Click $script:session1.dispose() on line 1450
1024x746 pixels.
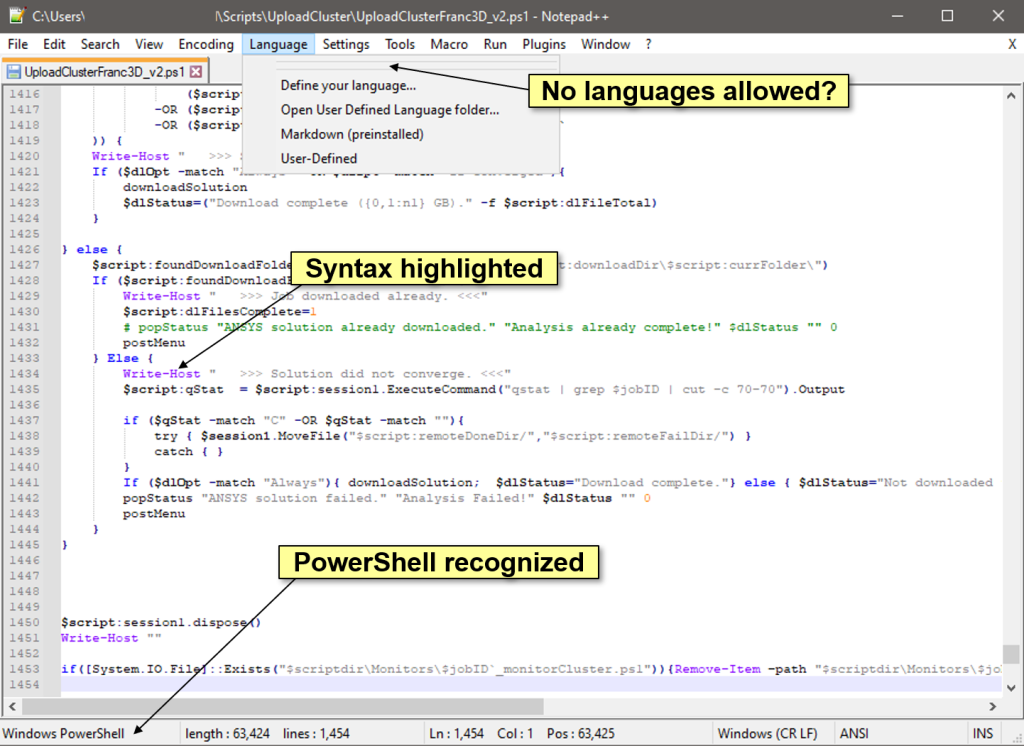pyautogui.click(x=161, y=623)
